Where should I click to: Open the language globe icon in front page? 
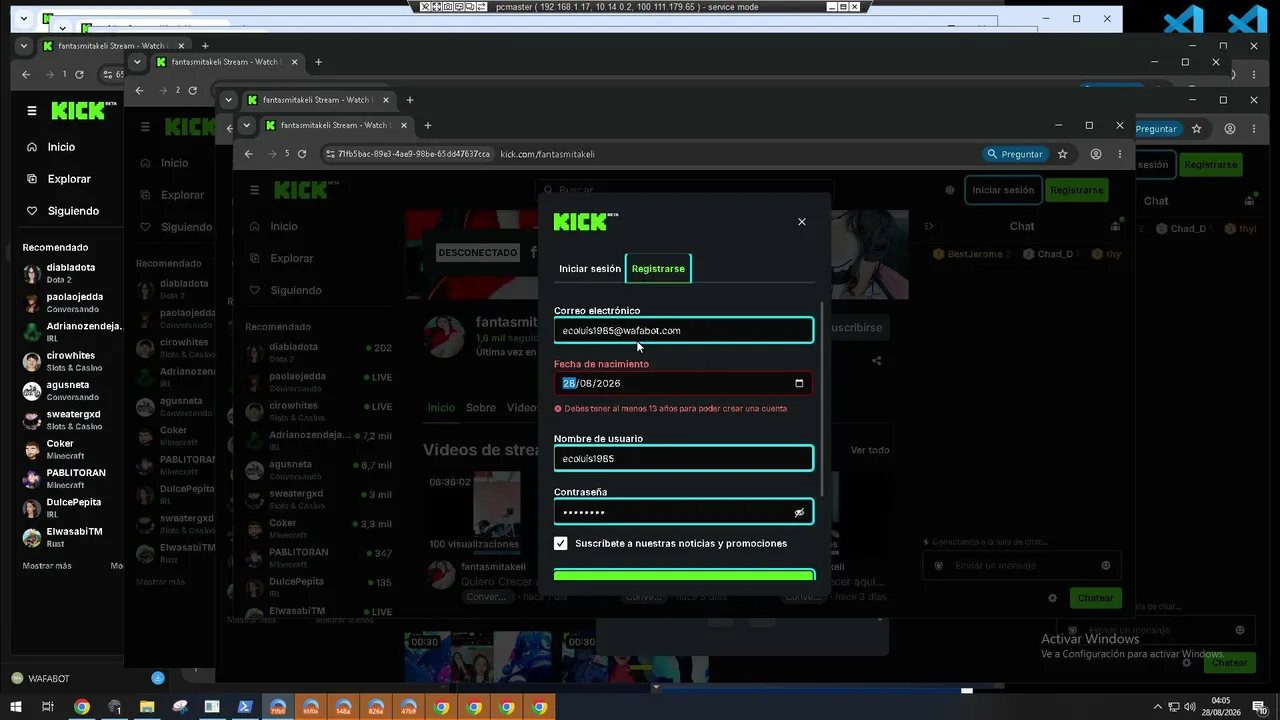[950, 190]
